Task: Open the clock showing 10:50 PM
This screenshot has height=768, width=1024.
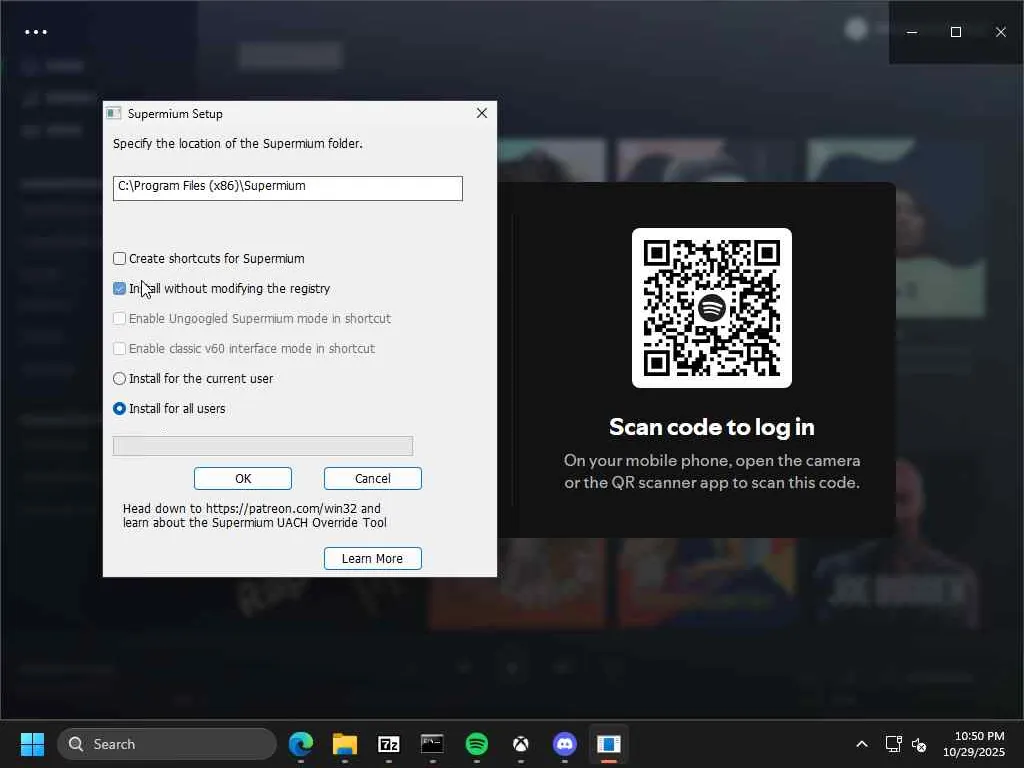Action: [974, 744]
